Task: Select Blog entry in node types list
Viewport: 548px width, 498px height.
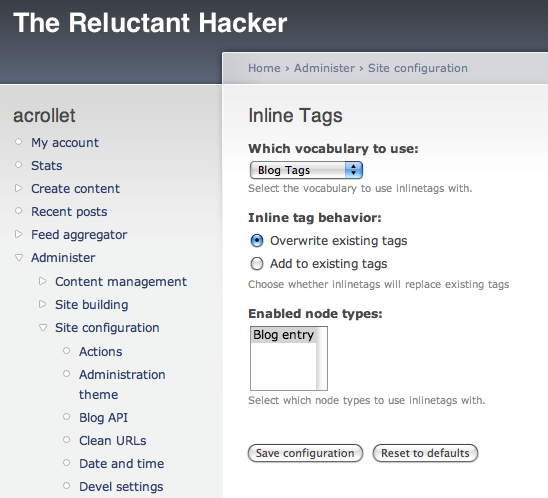Action: pos(283,335)
